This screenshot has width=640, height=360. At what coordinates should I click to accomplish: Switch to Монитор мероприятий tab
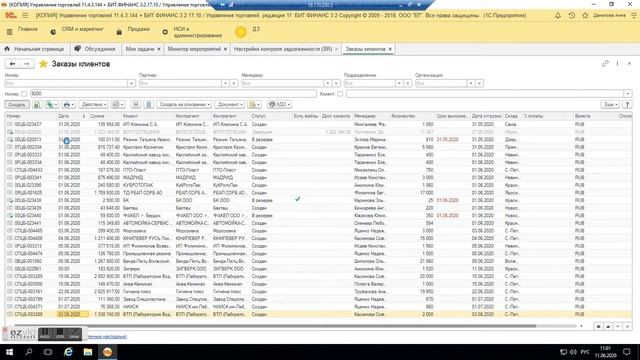tap(194, 49)
